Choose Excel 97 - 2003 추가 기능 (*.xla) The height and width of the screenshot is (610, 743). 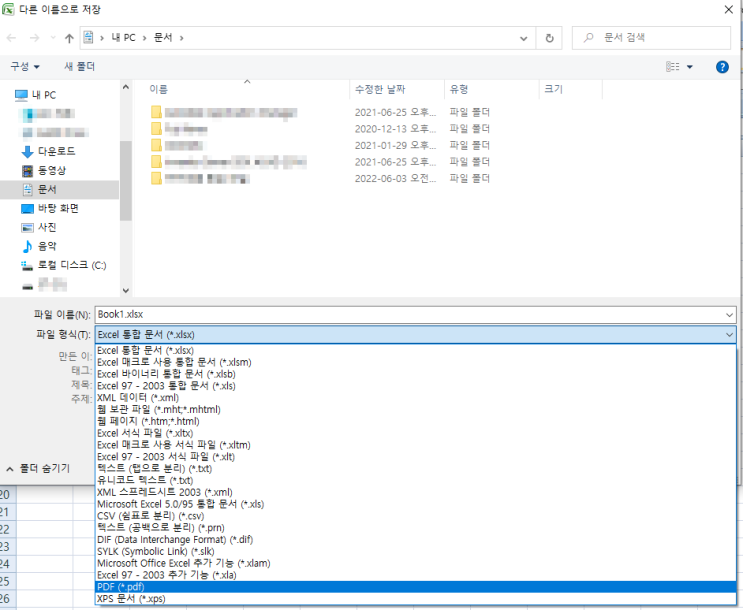416,575
